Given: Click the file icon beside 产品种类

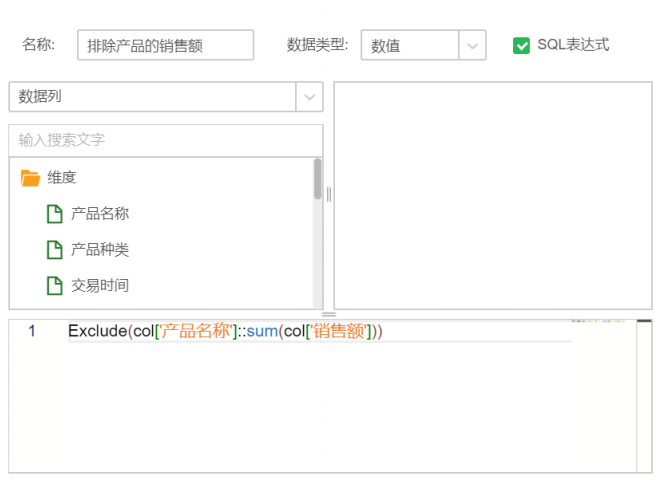Looking at the screenshot, I should (54, 250).
